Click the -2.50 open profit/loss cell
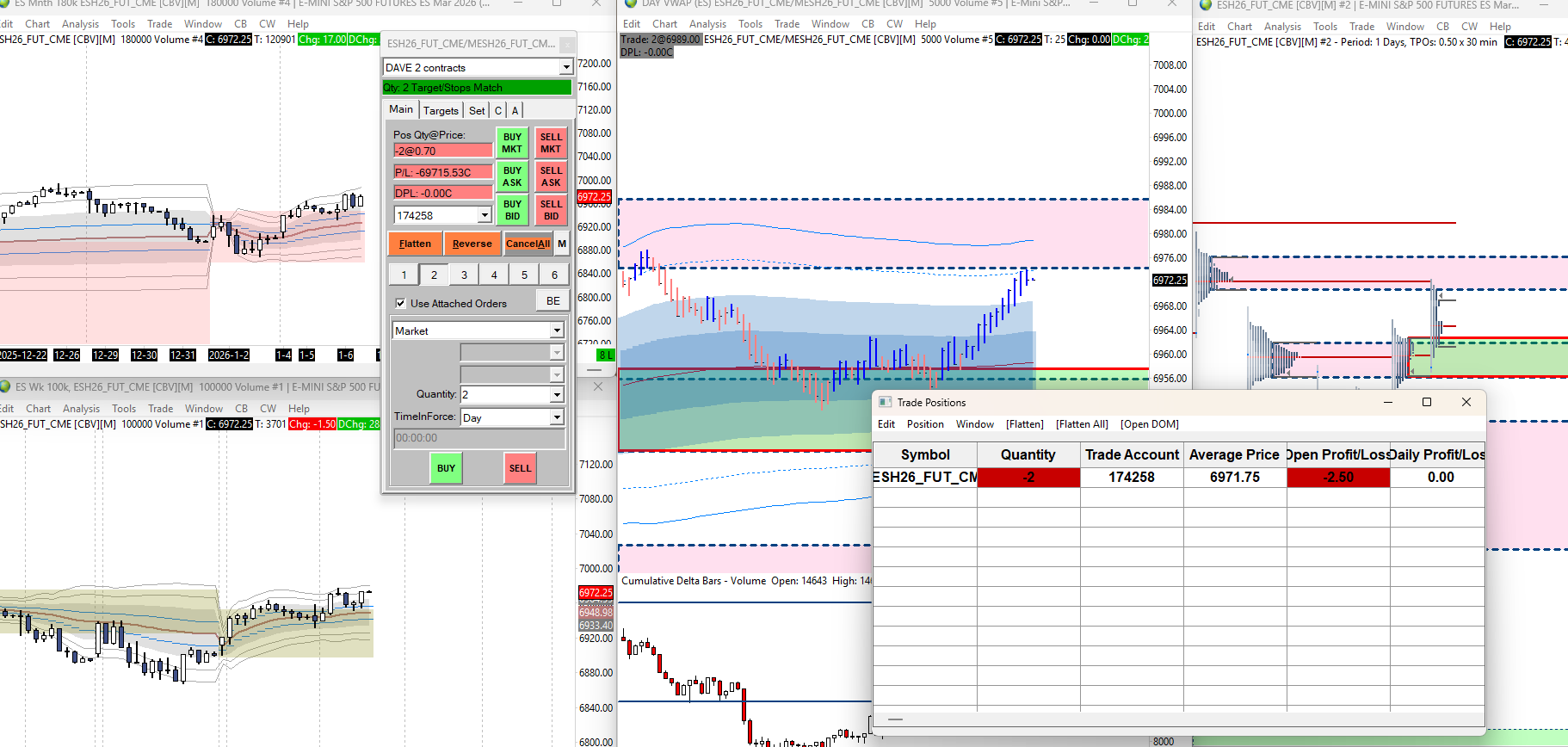The width and height of the screenshot is (1568, 747). (x=1338, y=477)
